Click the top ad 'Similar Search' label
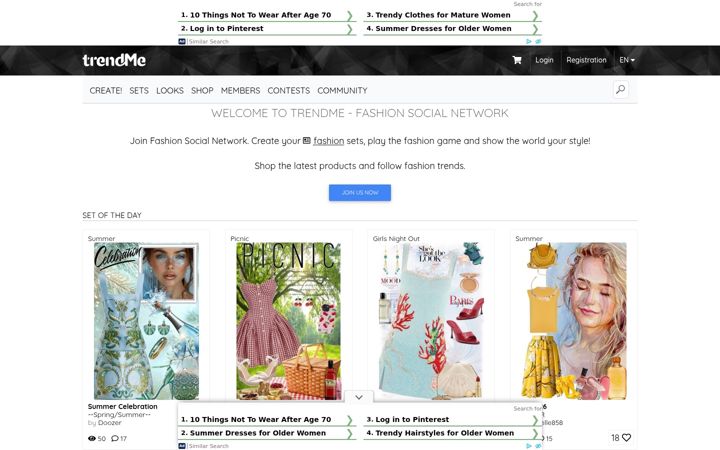Image resolution: width=720 pixels, height=450 pixels. tap(208, 41)
